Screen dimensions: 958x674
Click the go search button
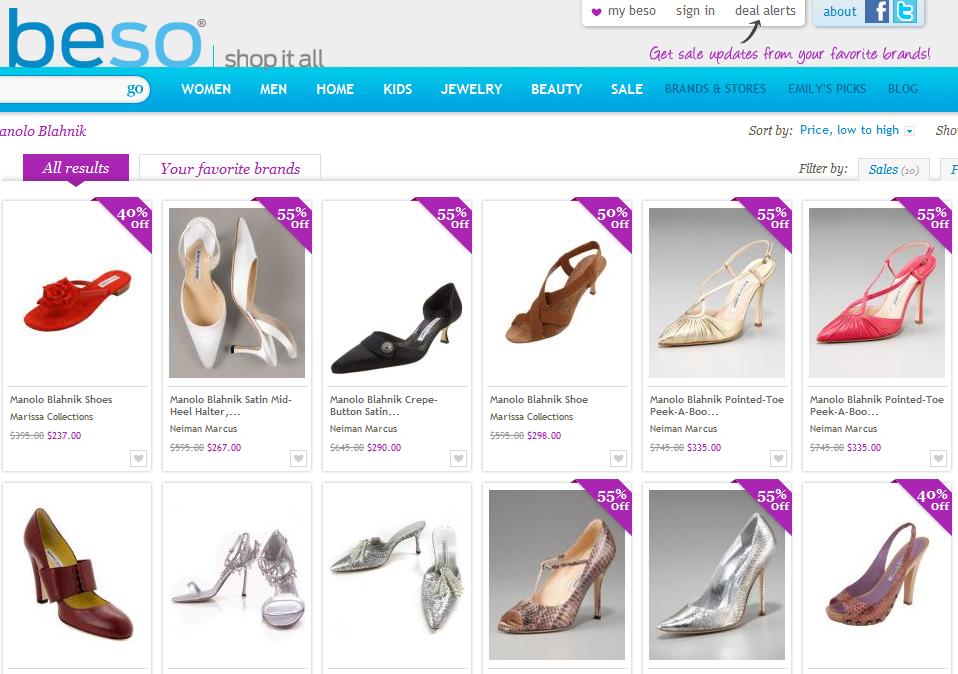134,89
